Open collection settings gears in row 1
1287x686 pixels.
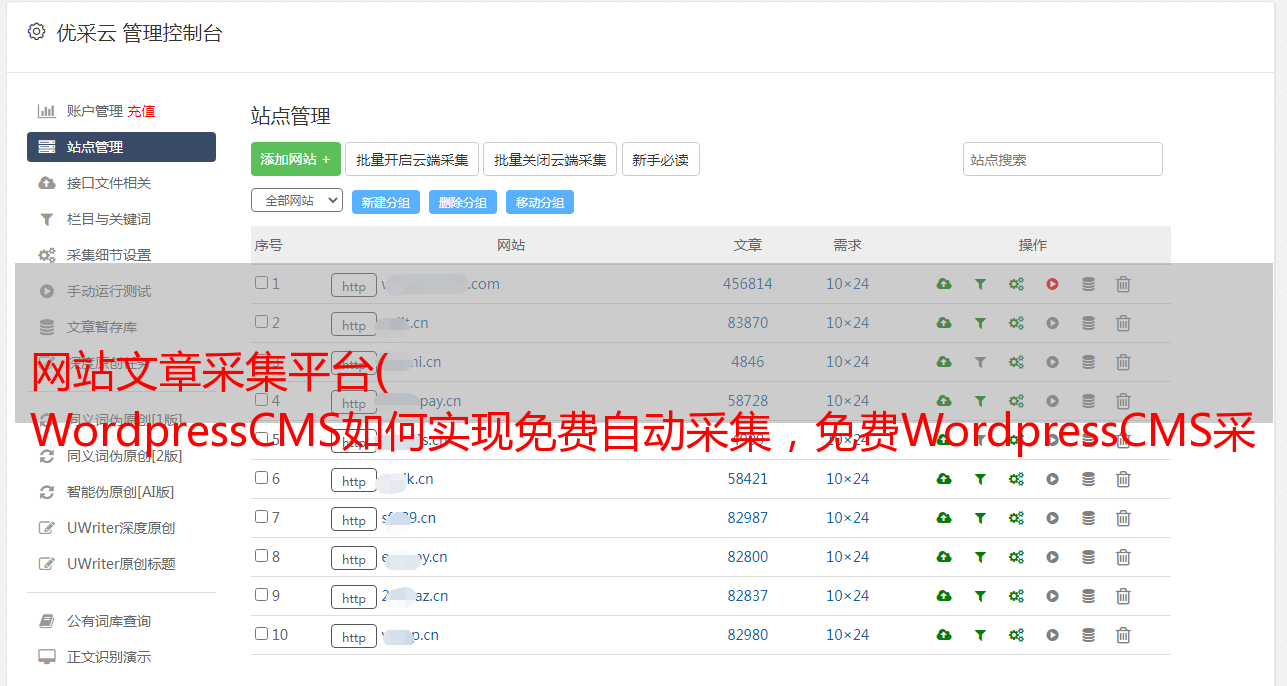(x=1016, y=284)
